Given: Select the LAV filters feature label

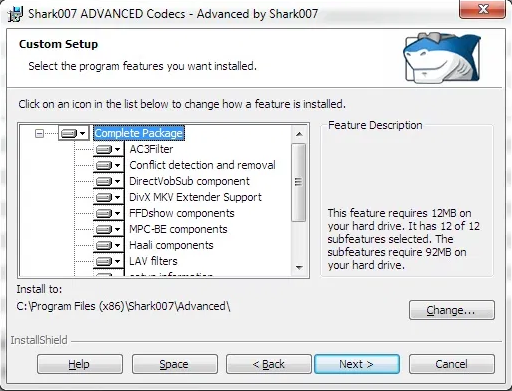Looking at the screenshot, I should pos(153,261).
